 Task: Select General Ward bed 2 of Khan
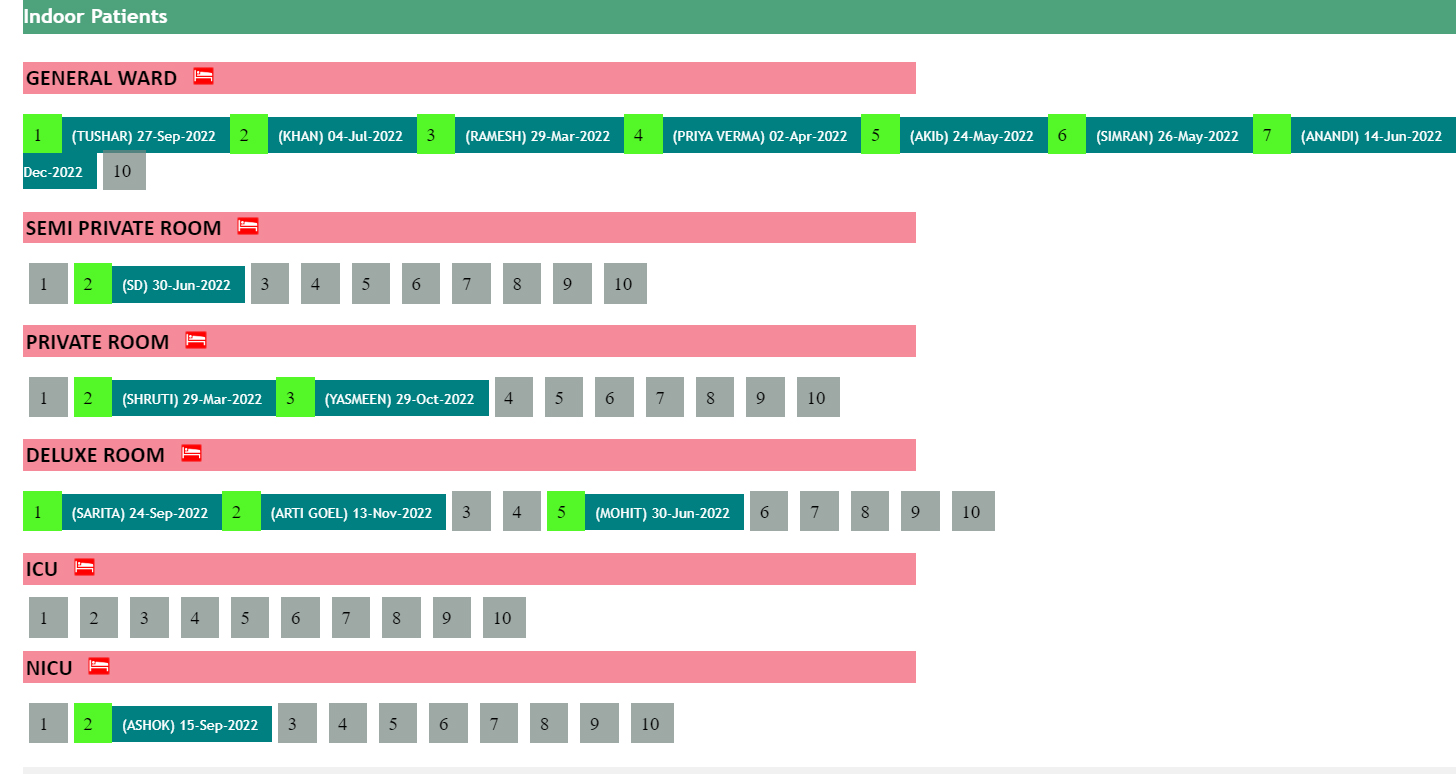249,134
